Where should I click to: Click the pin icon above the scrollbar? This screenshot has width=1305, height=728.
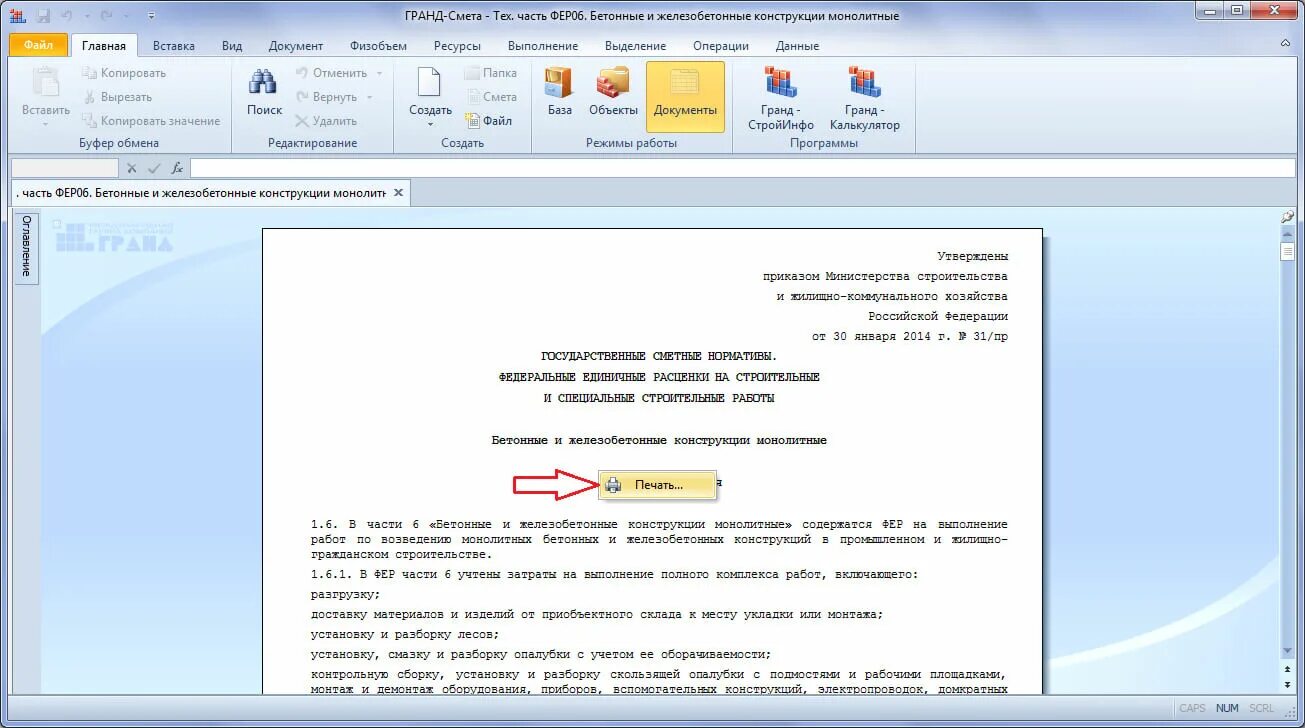pos(1288,217)
